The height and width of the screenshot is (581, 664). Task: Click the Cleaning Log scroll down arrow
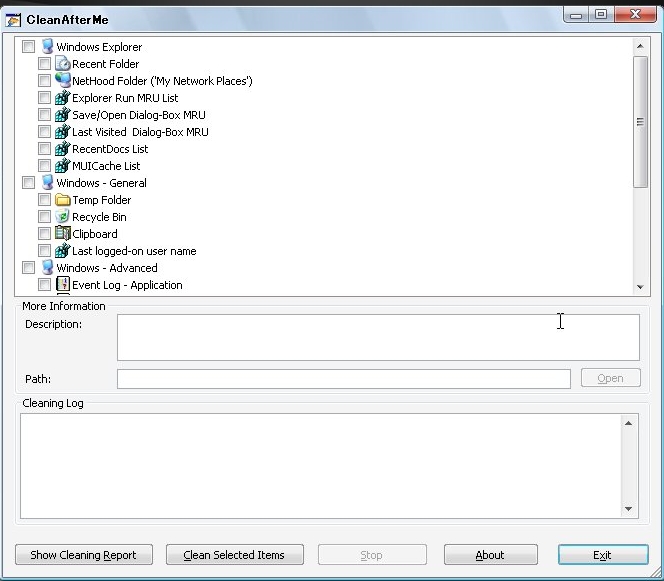click(x=629, y=509)
